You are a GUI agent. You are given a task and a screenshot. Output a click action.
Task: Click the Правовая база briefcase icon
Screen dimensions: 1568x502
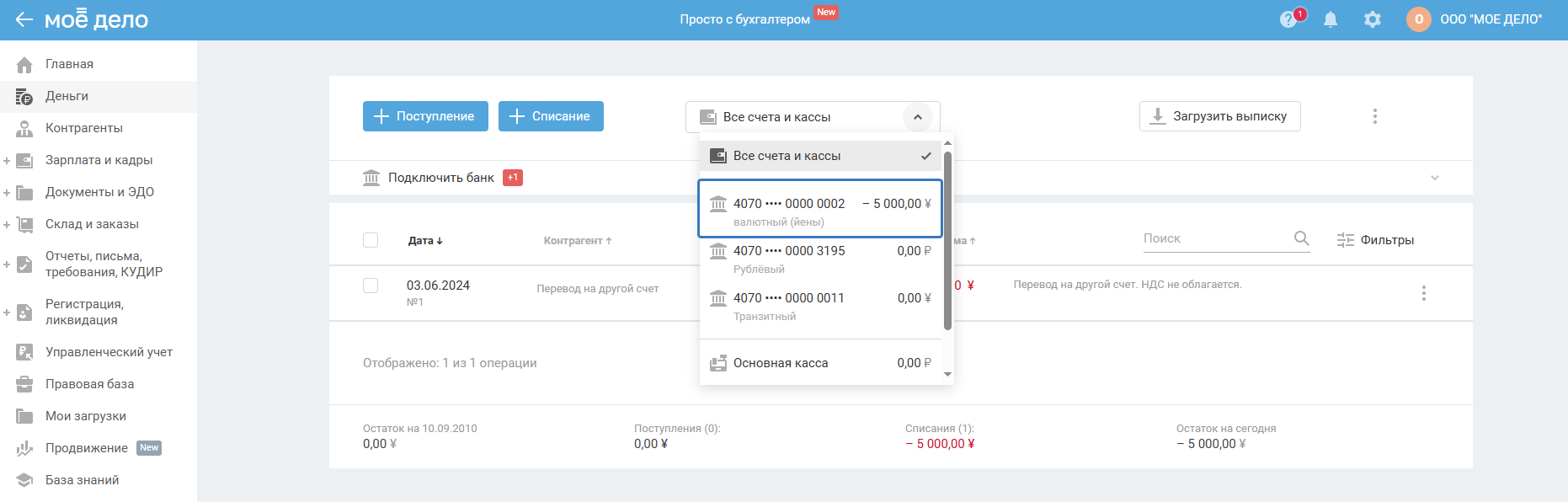24,385
